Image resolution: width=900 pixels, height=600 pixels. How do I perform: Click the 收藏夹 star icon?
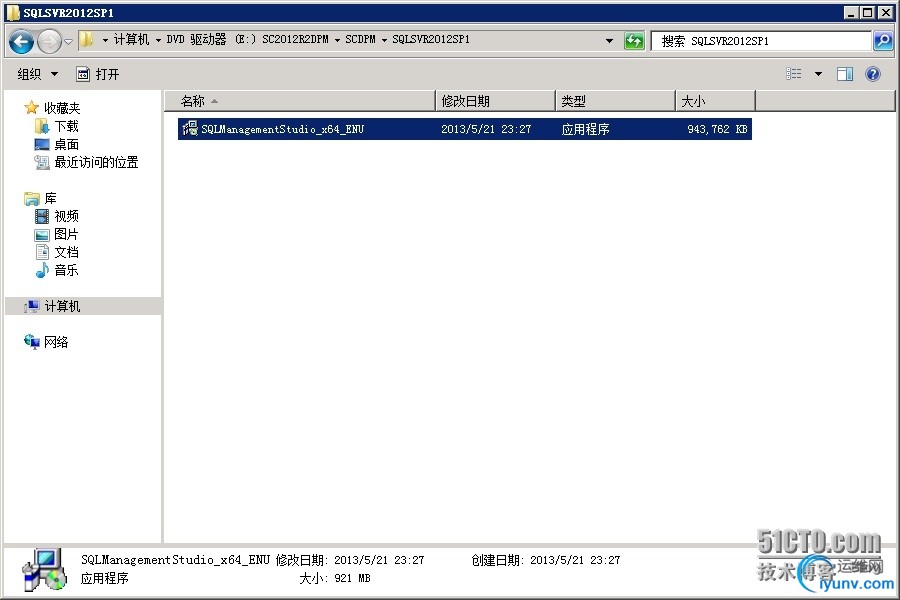point(31,107)
